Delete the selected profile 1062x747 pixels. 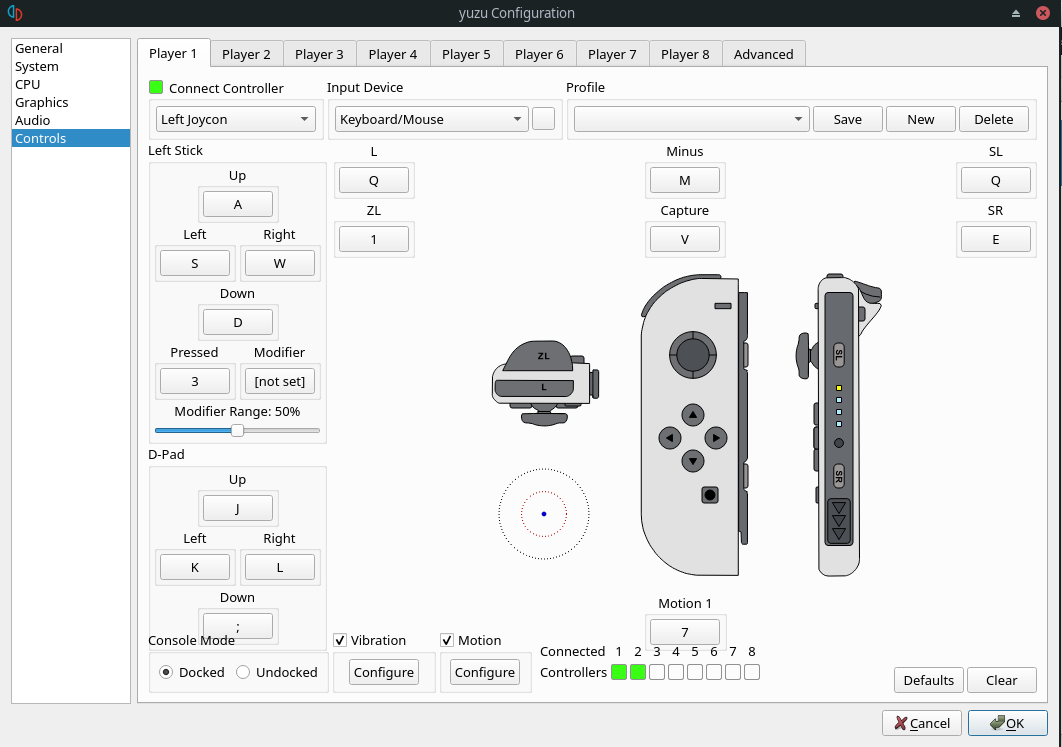click(994, 119)
